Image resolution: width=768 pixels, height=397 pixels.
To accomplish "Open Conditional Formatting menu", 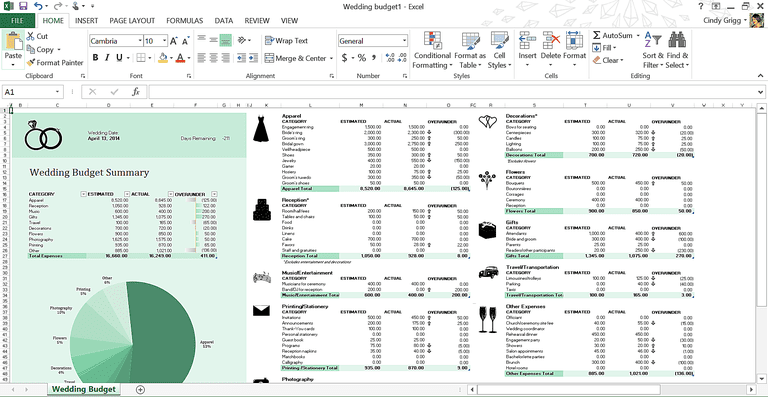I will (432, 50).
